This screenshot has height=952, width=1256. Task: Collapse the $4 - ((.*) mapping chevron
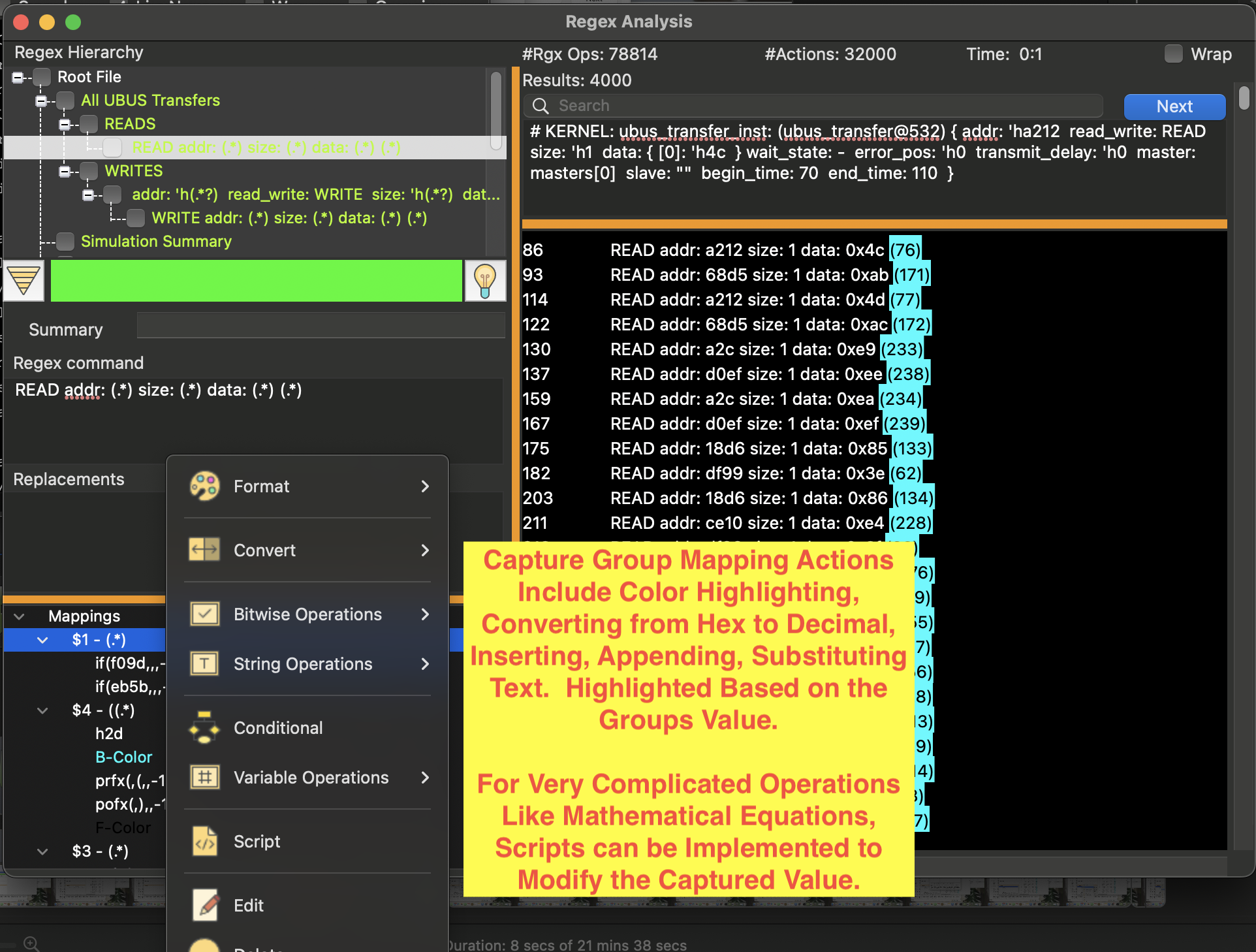(43, 710)
